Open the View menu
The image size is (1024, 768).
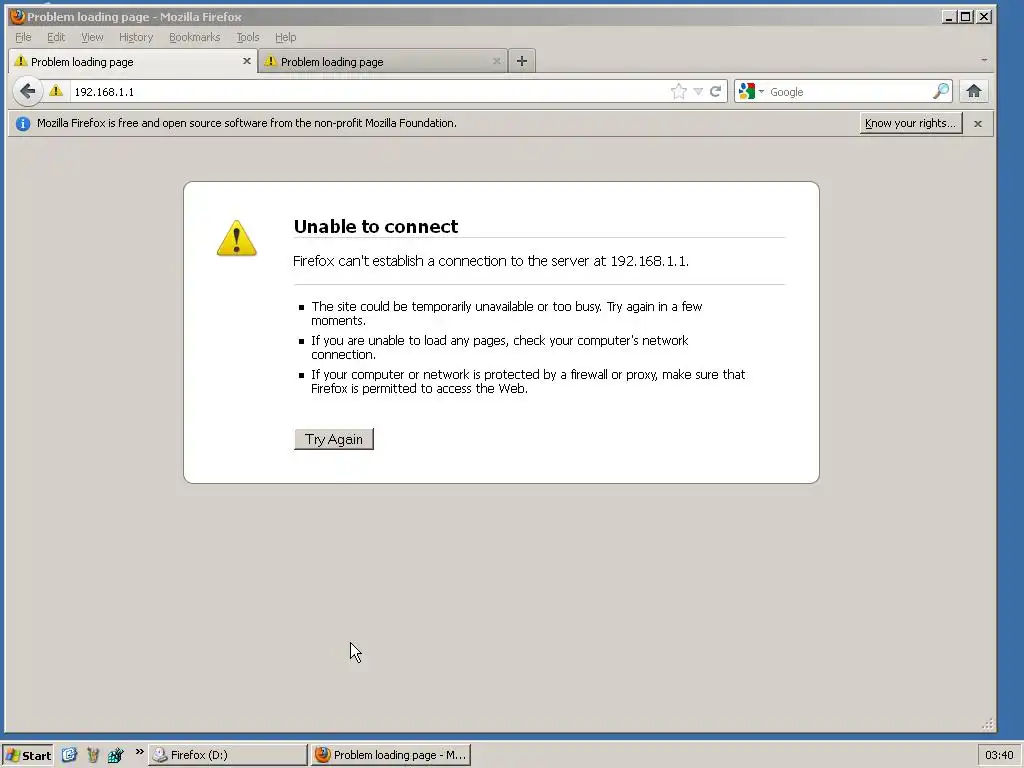[x=92, y=37]
